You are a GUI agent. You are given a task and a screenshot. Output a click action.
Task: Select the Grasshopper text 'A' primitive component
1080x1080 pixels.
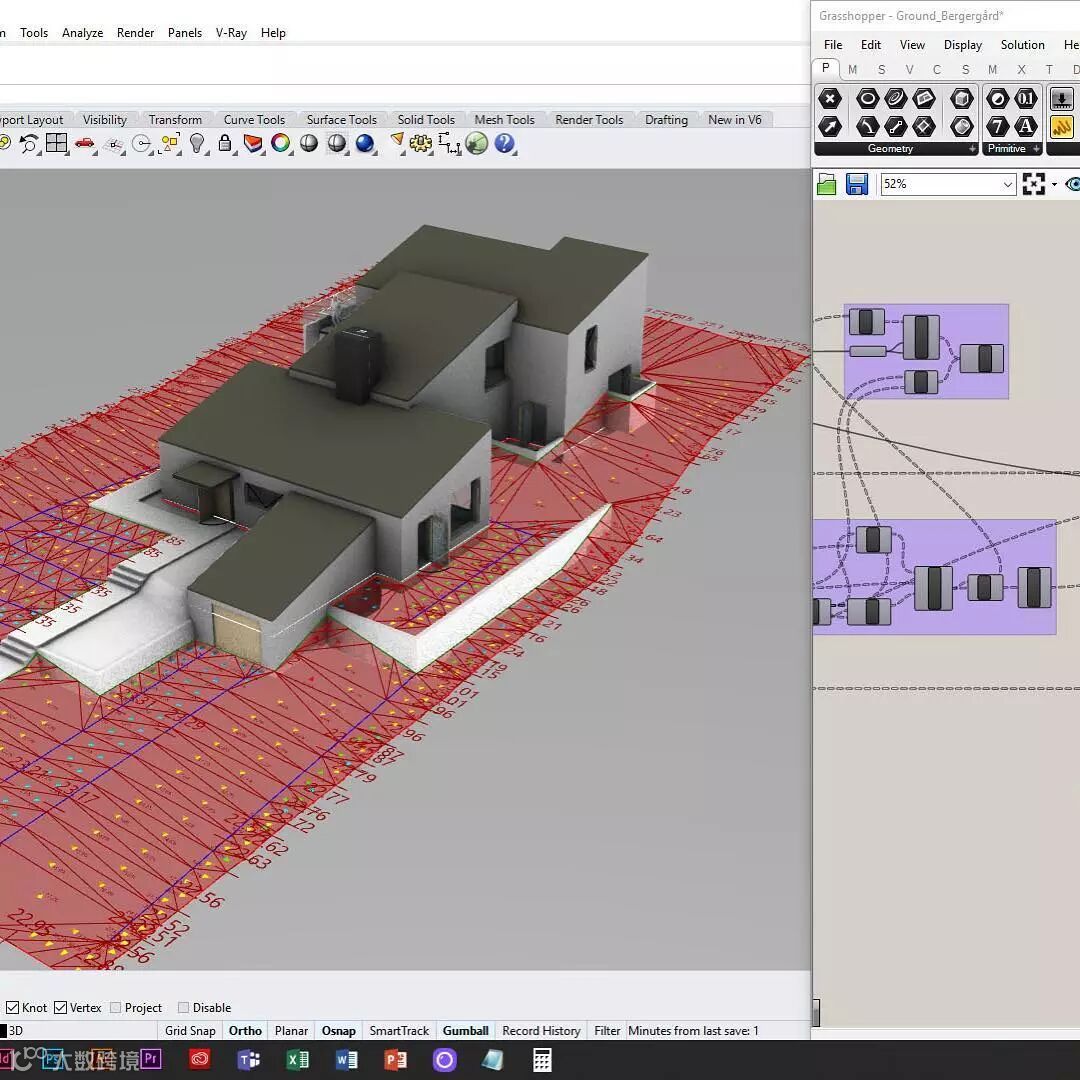1026,126
